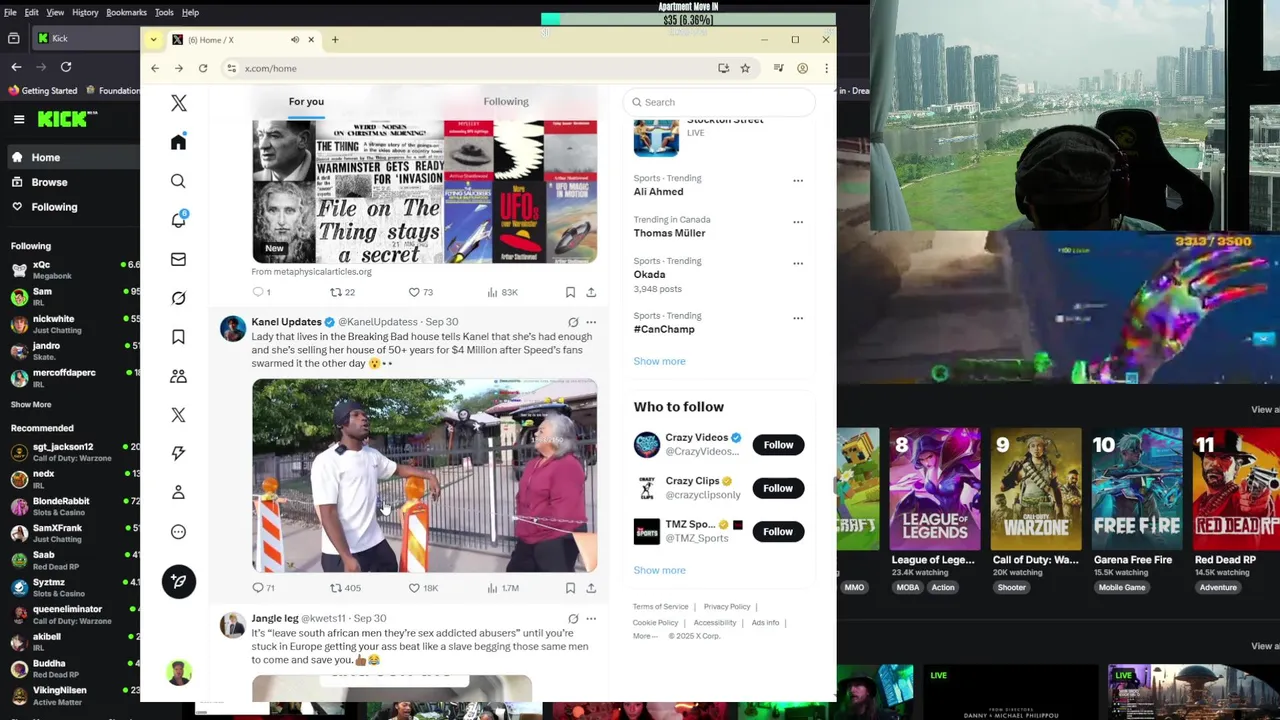This screenshot has height=720, width=1280.
Task: Click Show More in Kick following list
Action: [31, 405]
